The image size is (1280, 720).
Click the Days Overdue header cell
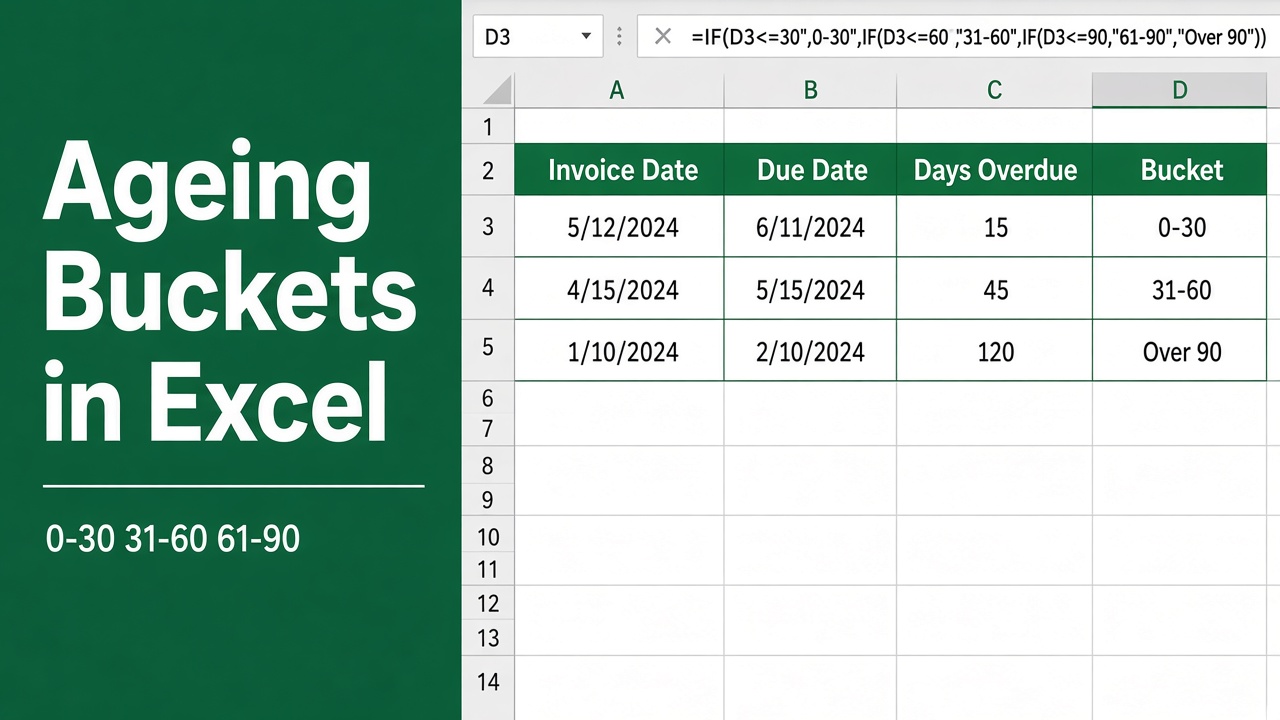coord(995,170)
